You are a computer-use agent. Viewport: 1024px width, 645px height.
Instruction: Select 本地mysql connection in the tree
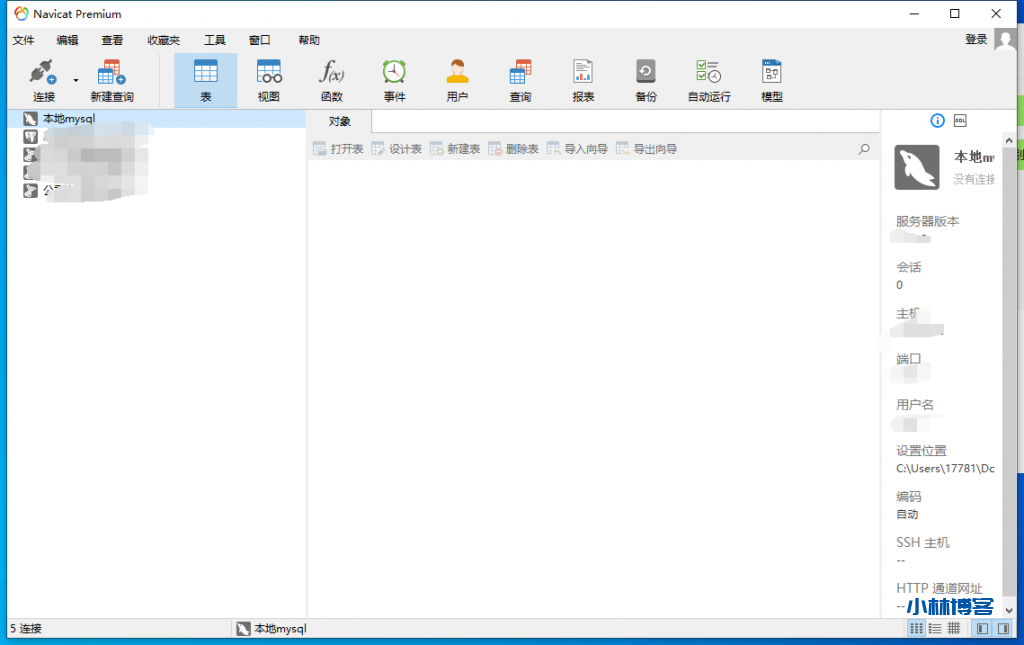coord(68,119)
